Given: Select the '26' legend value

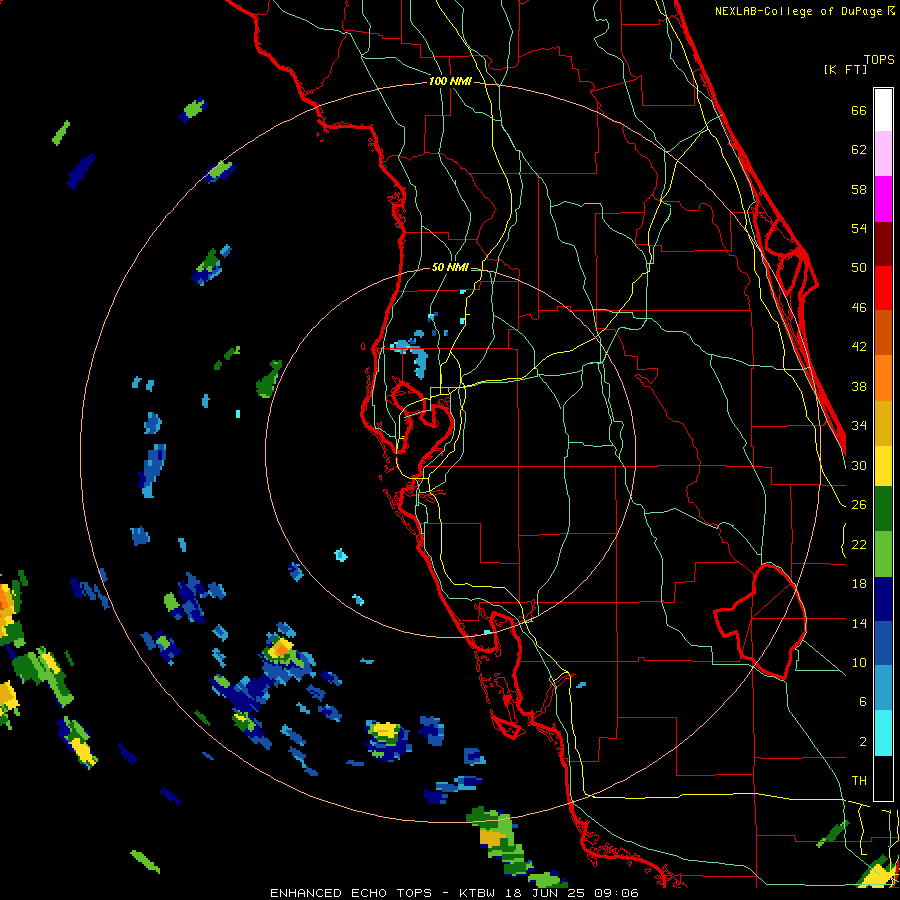Looking at the screenshot, I should pos(859,505).
